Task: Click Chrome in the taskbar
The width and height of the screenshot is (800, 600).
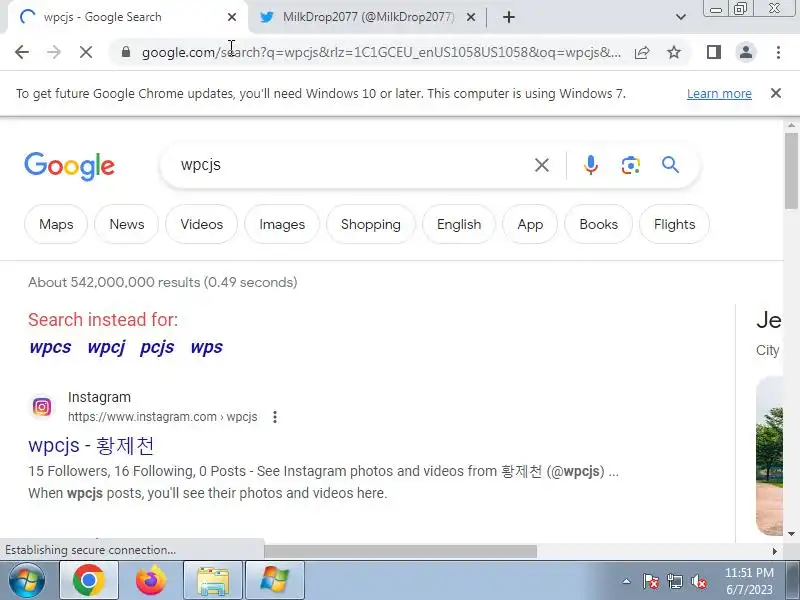Action: tap(89, 581)
